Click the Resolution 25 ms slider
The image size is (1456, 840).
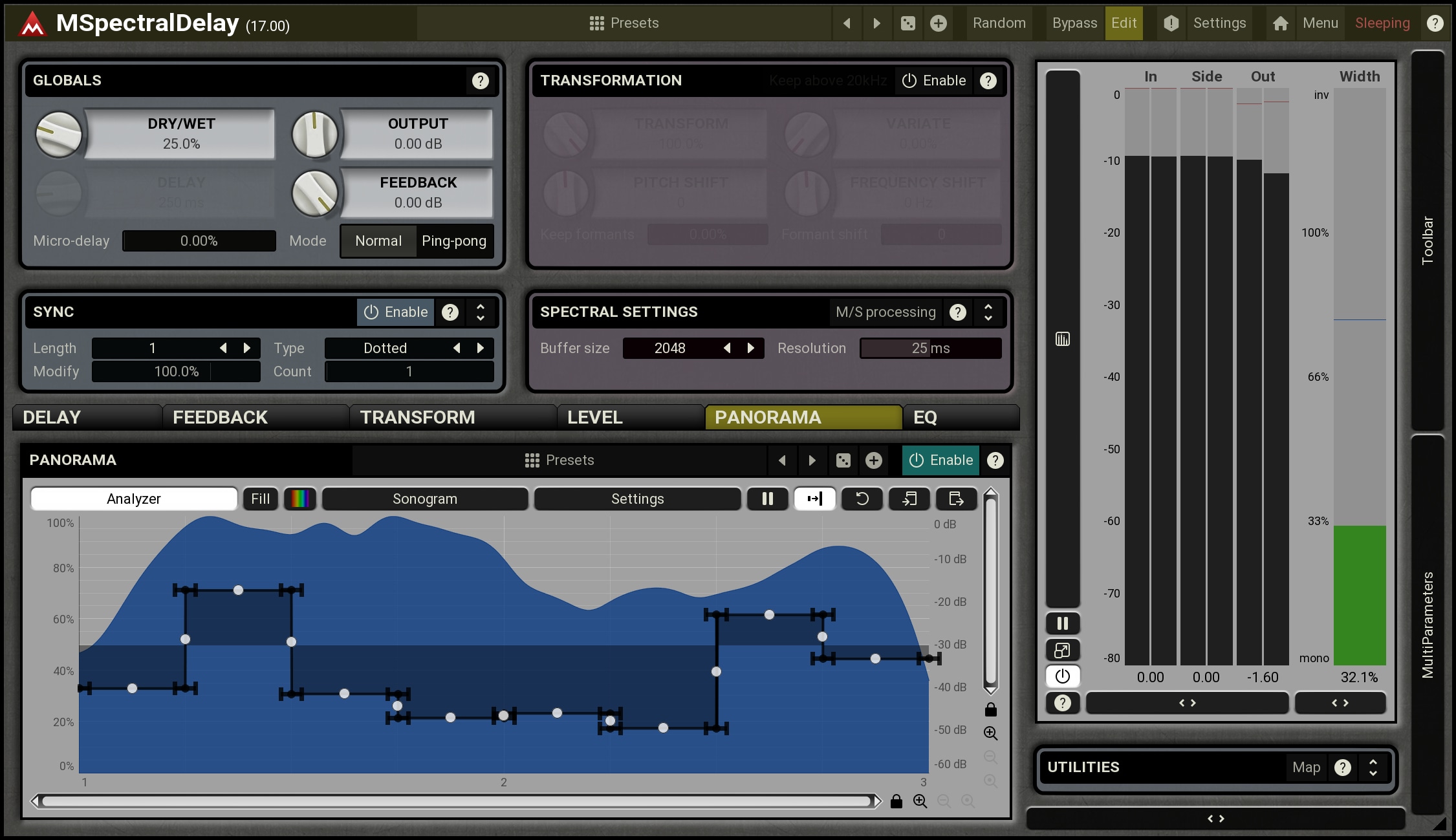click(x=930, y=348)
